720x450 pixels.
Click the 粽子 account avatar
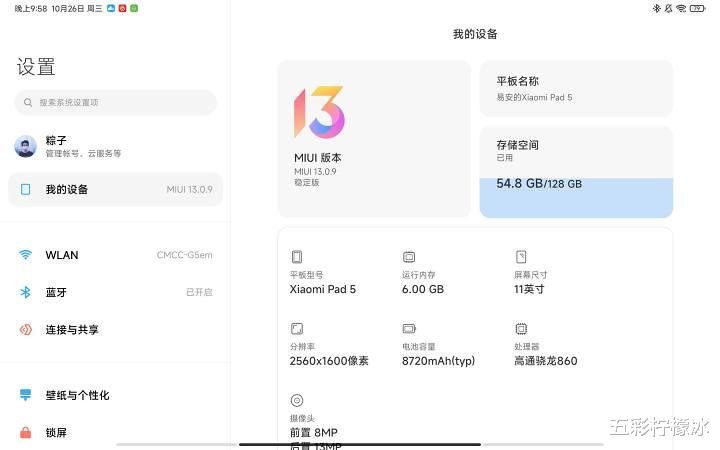tap(25, 147)
